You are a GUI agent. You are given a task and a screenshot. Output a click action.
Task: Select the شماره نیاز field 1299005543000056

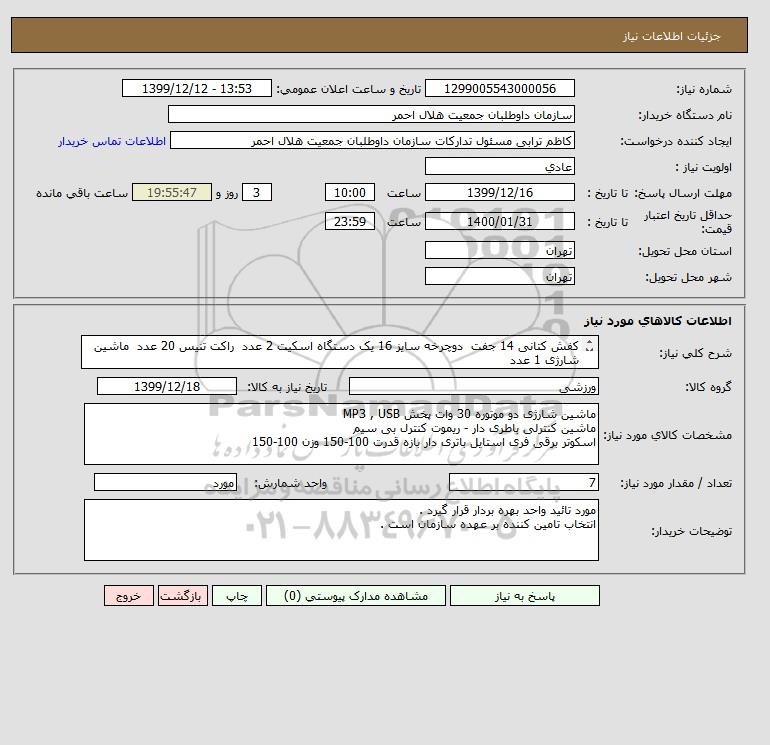(499, 89)
